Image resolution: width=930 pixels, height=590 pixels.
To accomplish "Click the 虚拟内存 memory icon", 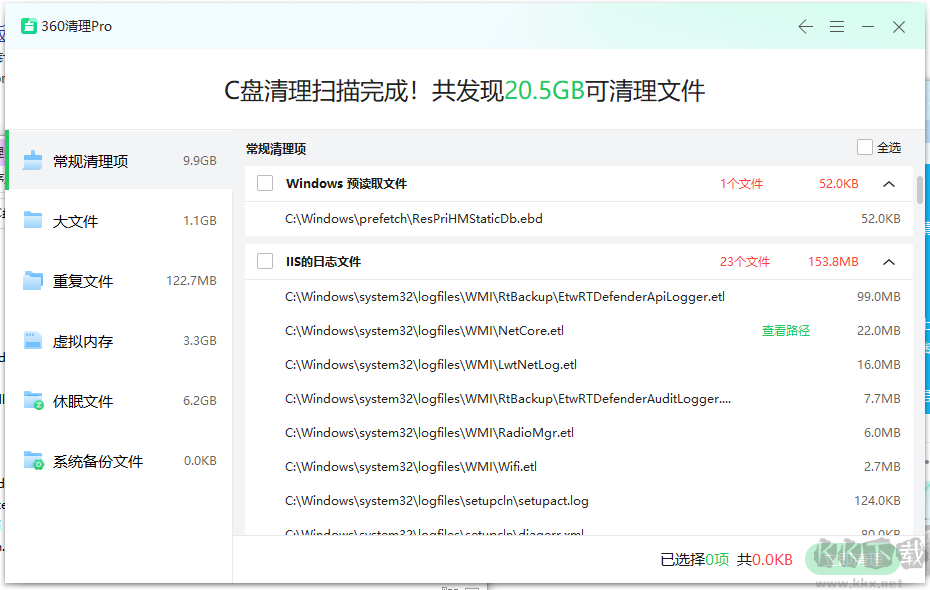I will pyautogui.click(x=33, y=340).
